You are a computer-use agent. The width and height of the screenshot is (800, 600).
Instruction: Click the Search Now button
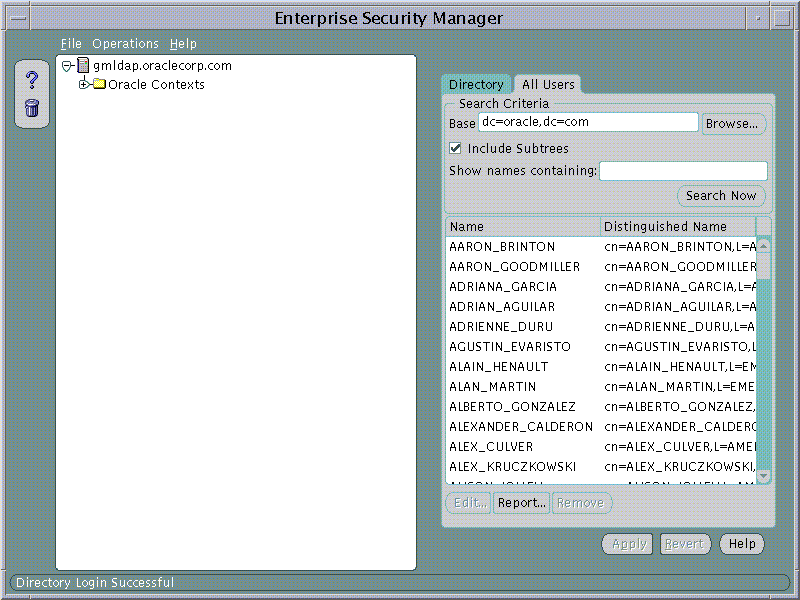click(x=721, y=196)
